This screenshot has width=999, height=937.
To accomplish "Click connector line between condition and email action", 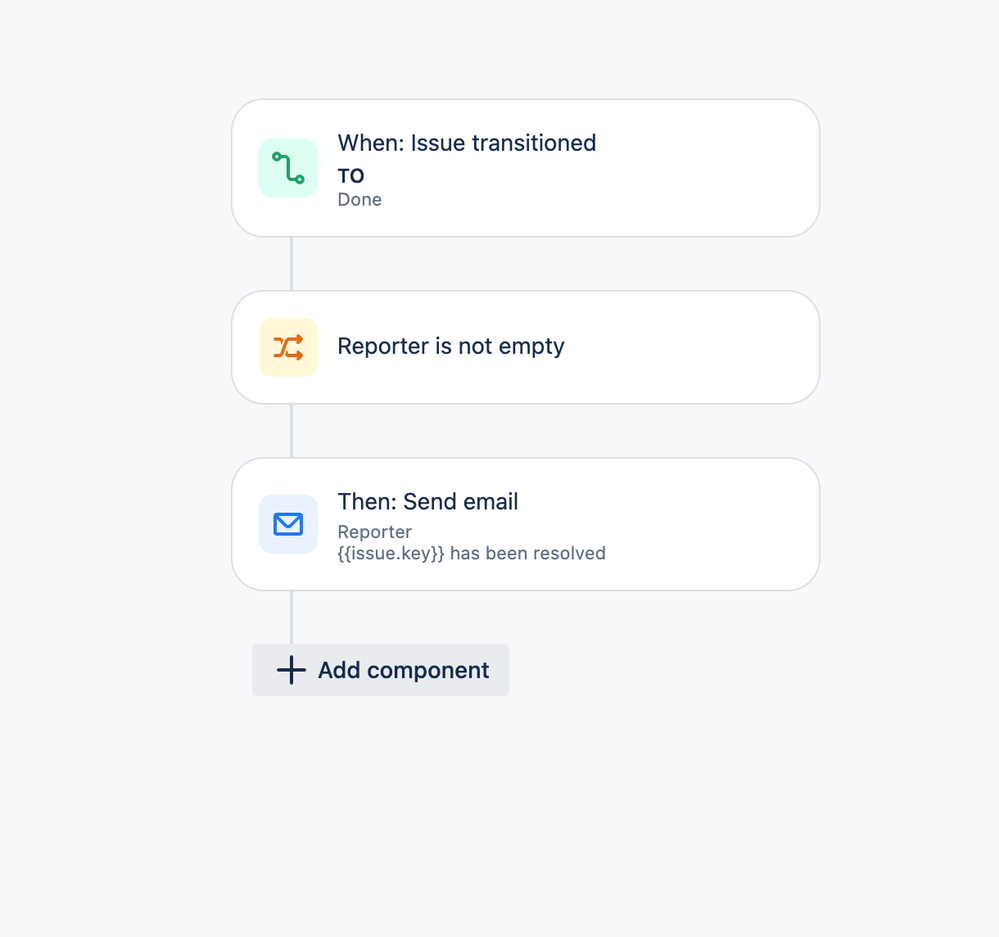I will pos(291,431).
